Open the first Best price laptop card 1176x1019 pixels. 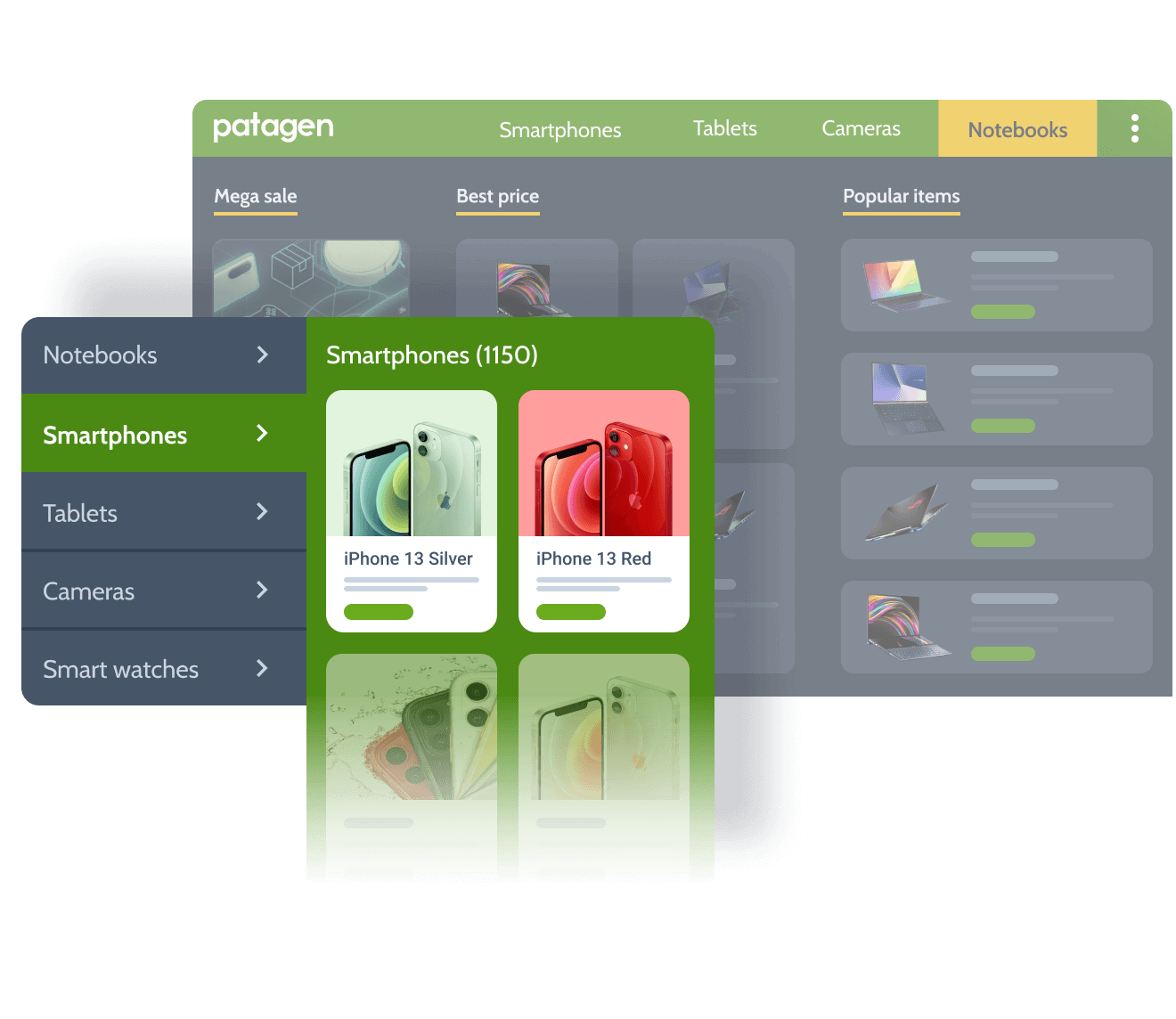(x=537, y=278)
